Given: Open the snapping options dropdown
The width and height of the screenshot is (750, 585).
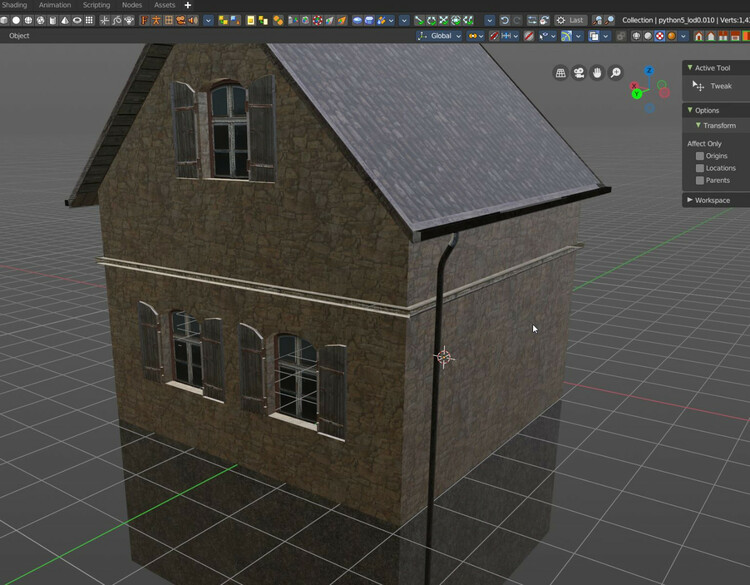Looking at the screenshot, I should click(x=510, y=36).
